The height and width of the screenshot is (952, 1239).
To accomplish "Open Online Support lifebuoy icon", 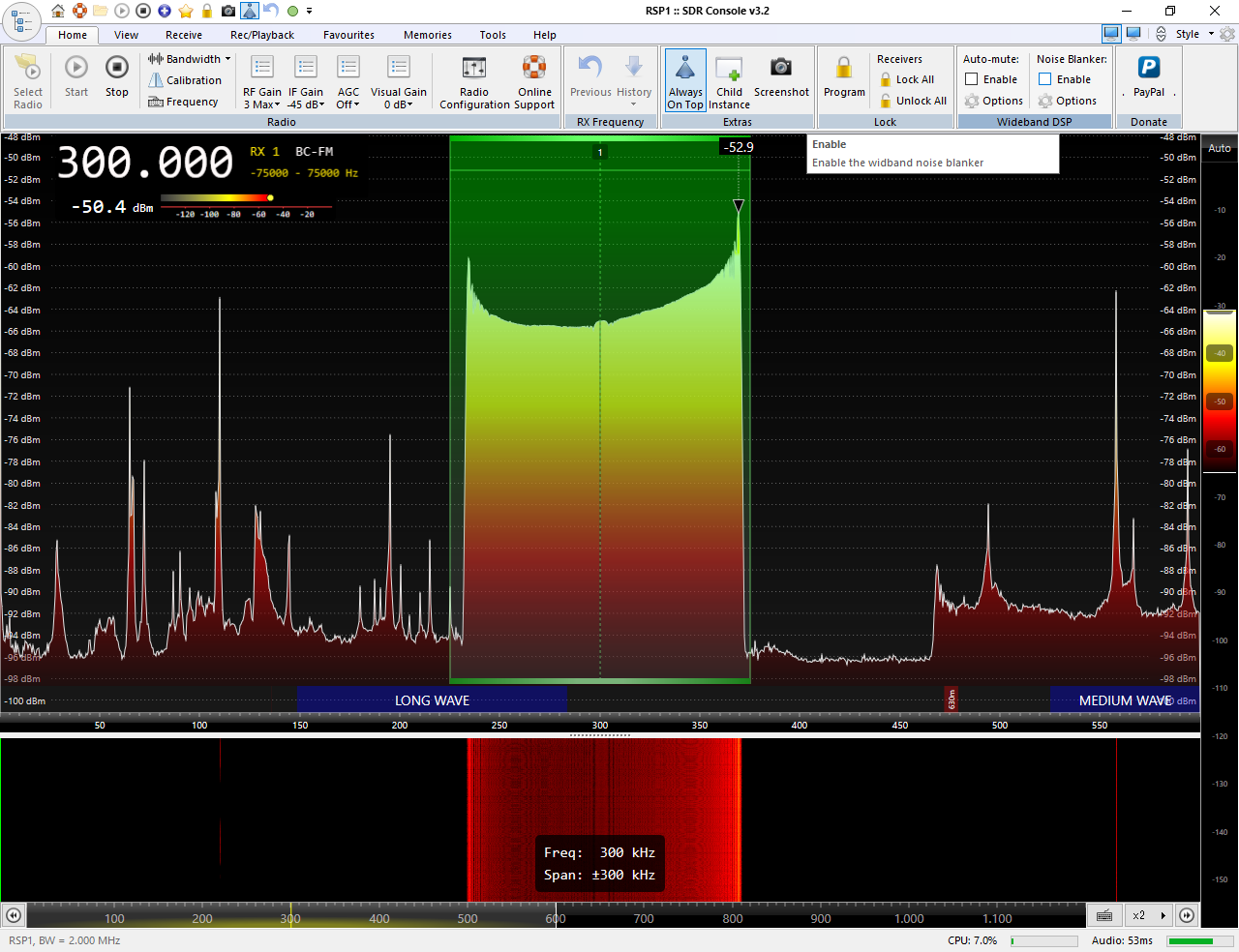I will click(x=534, y=68).
